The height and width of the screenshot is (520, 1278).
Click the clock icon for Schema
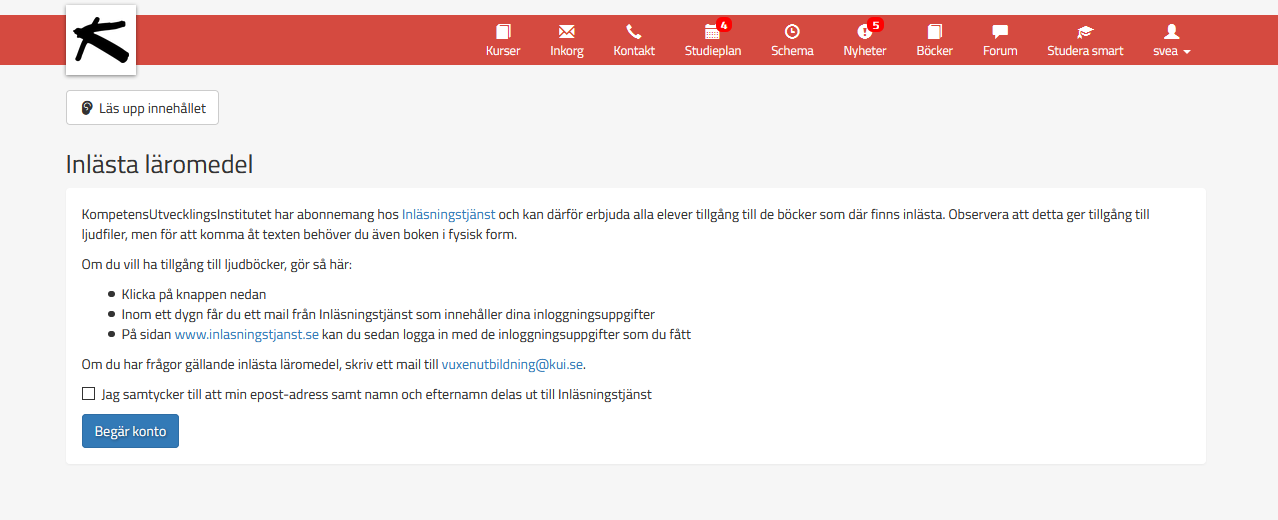point(792,31)
